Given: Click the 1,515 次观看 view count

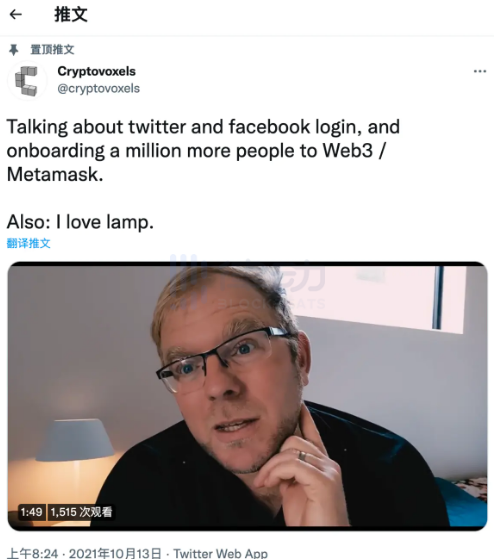Looking at the screenshot, I should (81, 512).
